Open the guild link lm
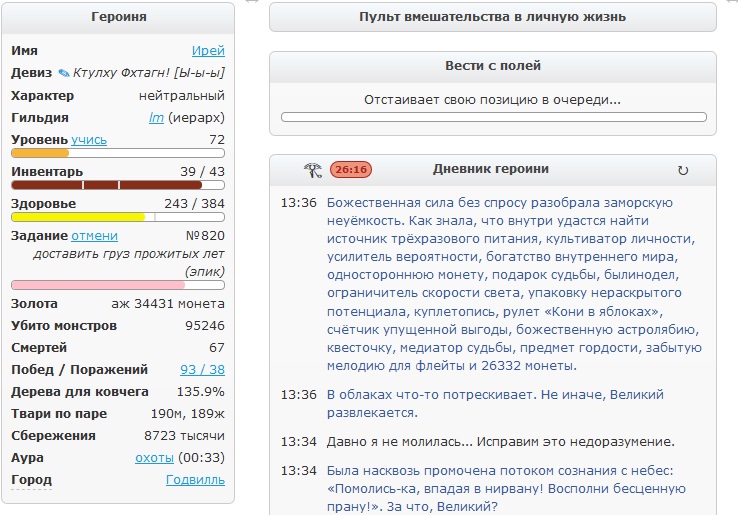The width and height of the screenshot is (738, 515). tap(155, 117)
